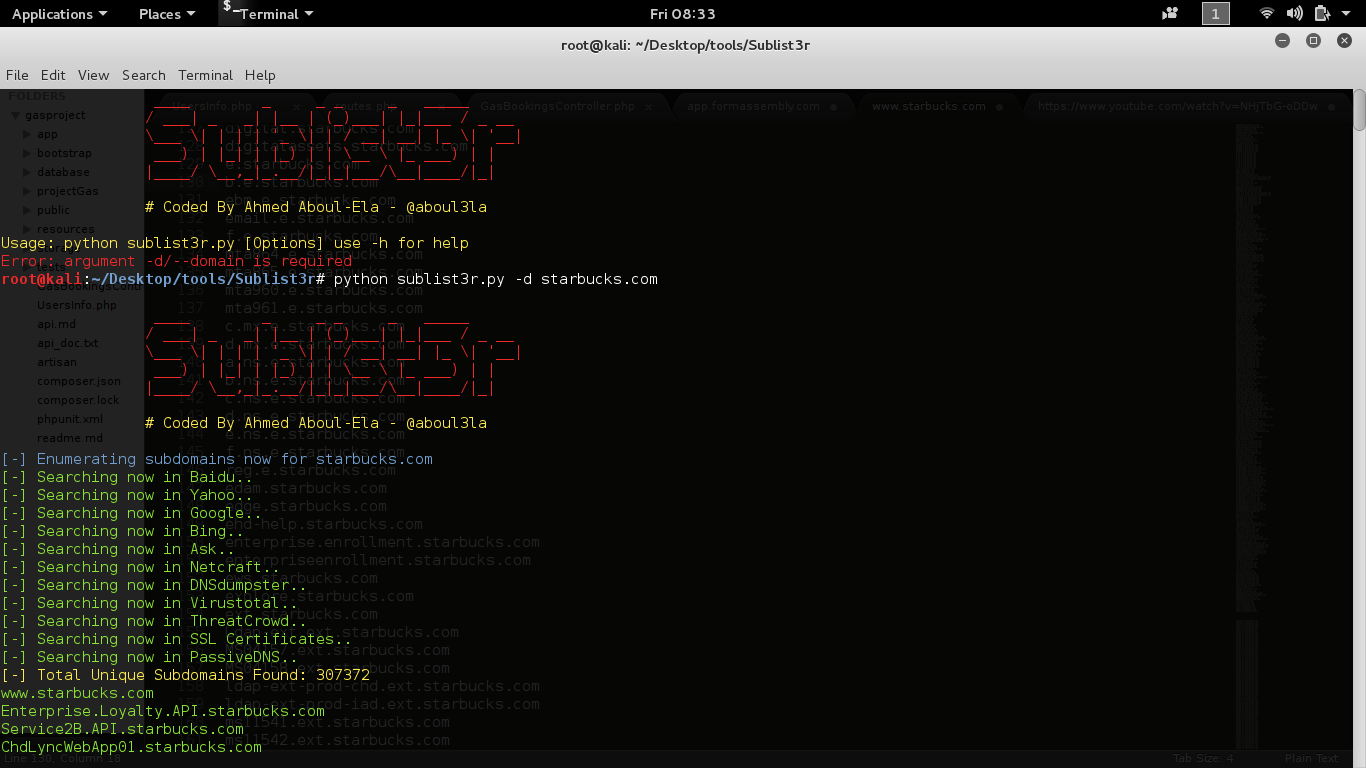Click 'Total Unique Subdomains Found: 307372' line
1366x768 pixels.
point(185,675)
